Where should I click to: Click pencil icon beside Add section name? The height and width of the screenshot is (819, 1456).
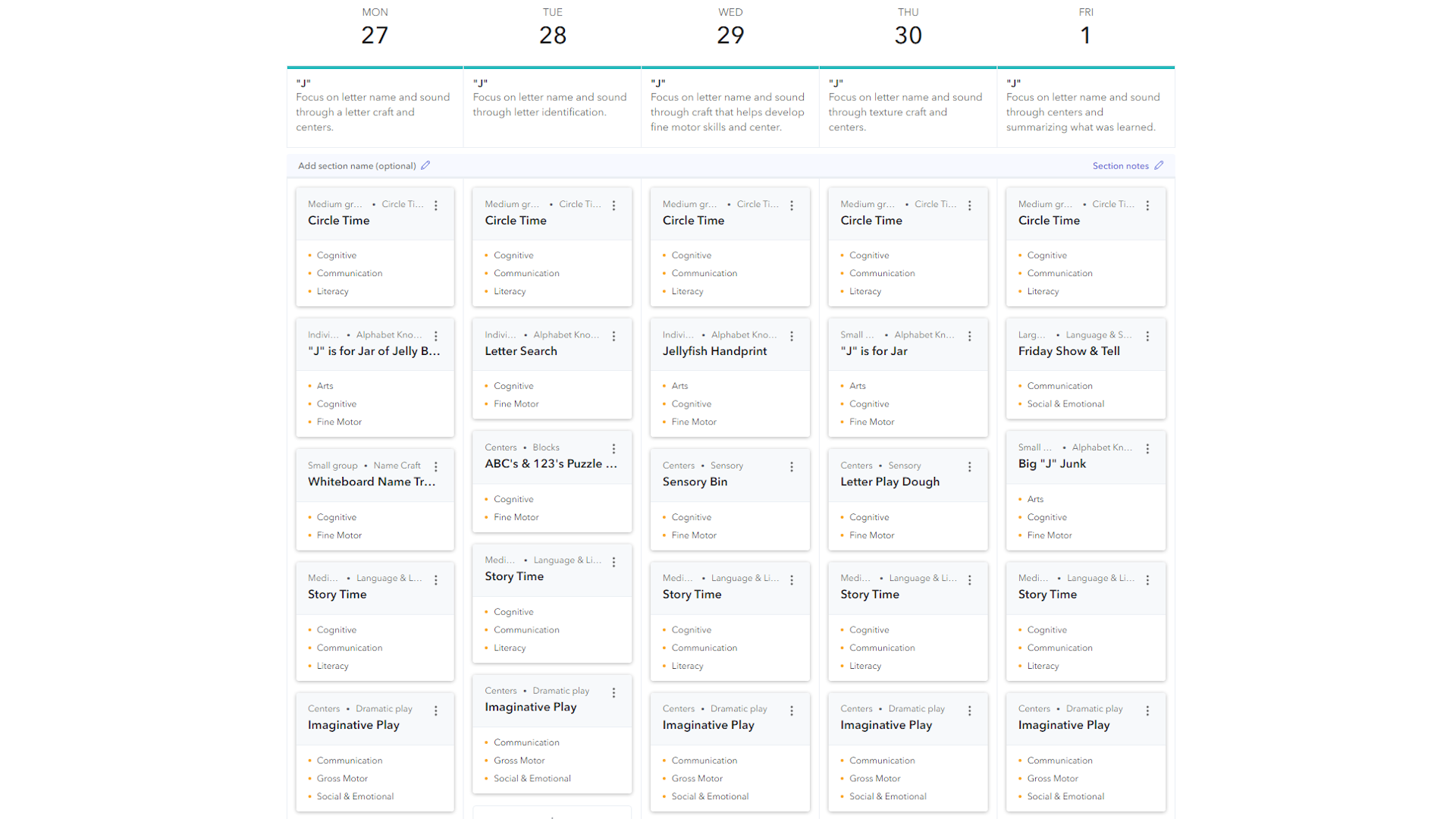pyautogui.click(x=425, y=165)
